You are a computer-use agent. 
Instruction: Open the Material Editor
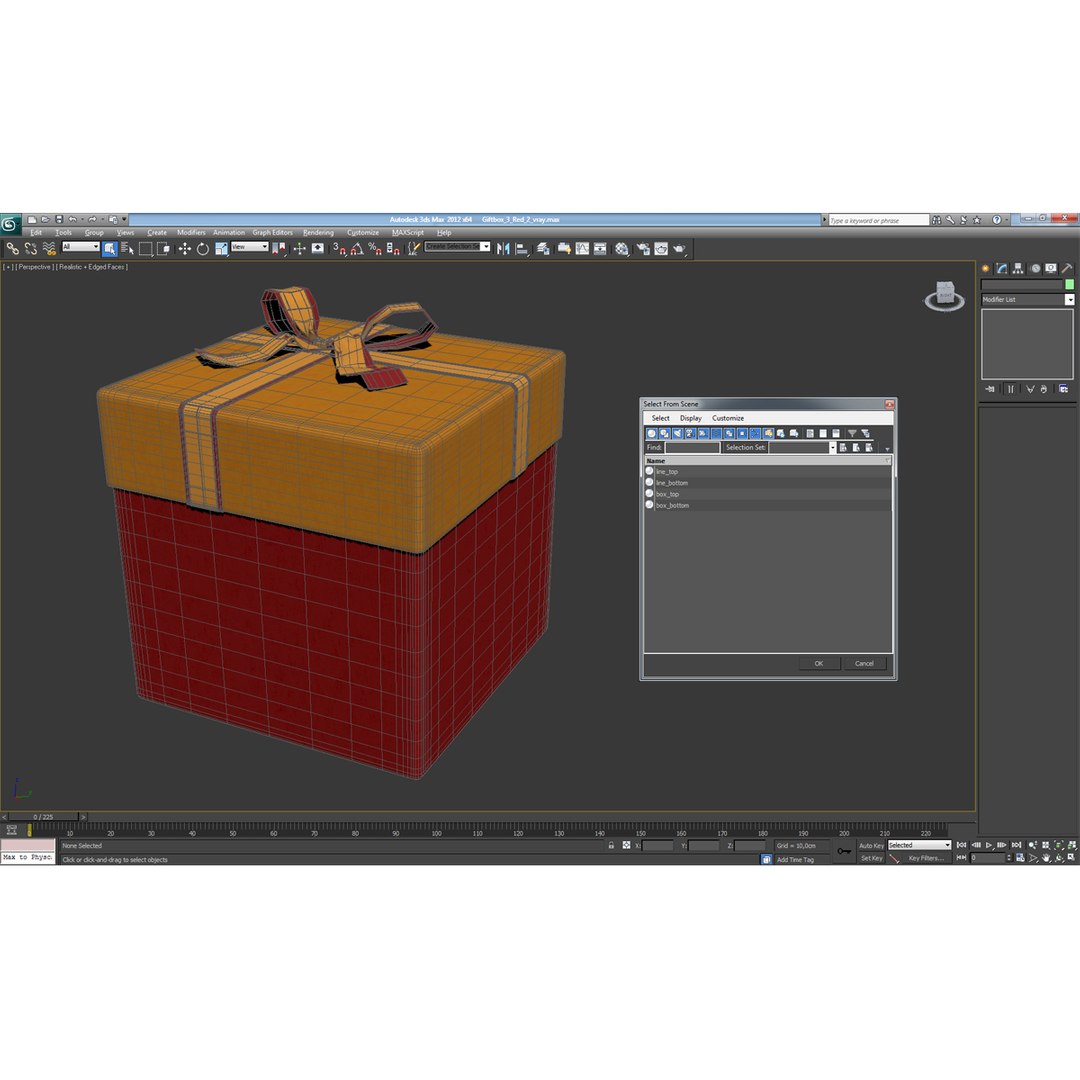tap(622, 249)
